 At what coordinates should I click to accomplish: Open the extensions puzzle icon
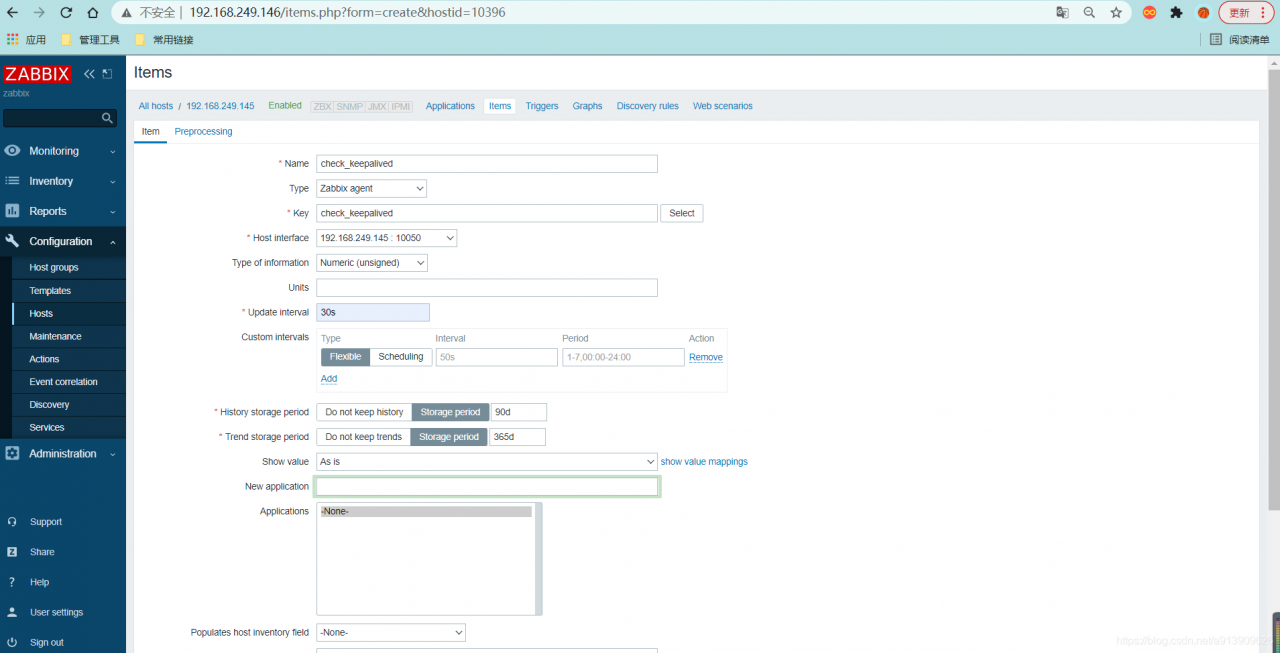1176,13
